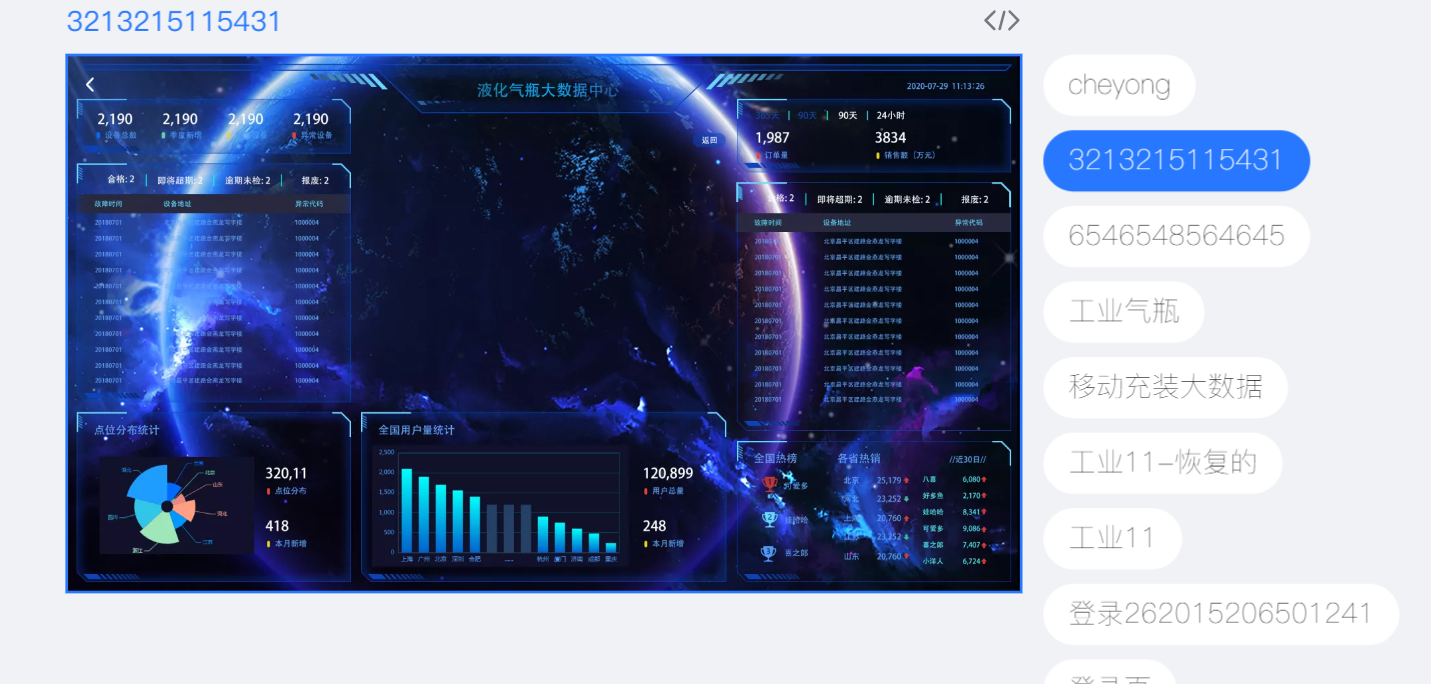
Task: Click the 1,987 order count value
Action: 772,138
